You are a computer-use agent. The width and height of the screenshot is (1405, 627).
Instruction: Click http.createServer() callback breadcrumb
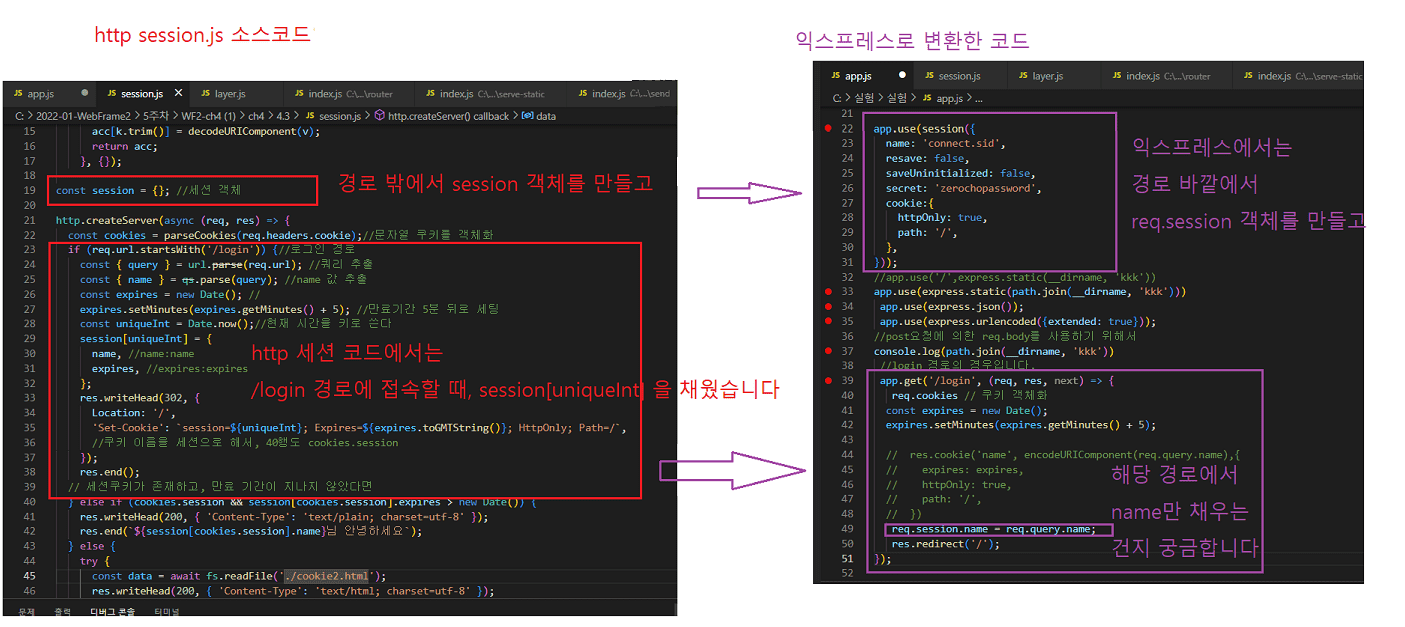coord(440,116)
